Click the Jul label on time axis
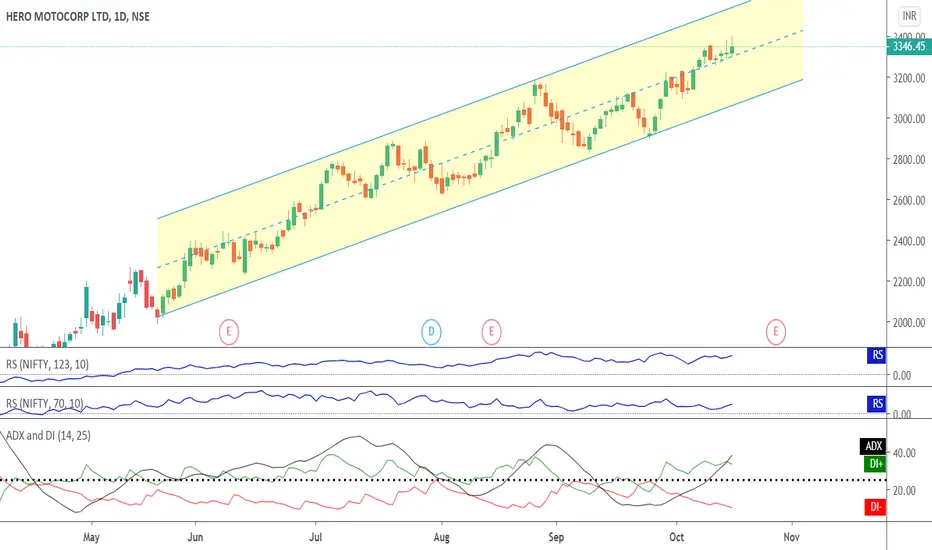 (316, 538)
